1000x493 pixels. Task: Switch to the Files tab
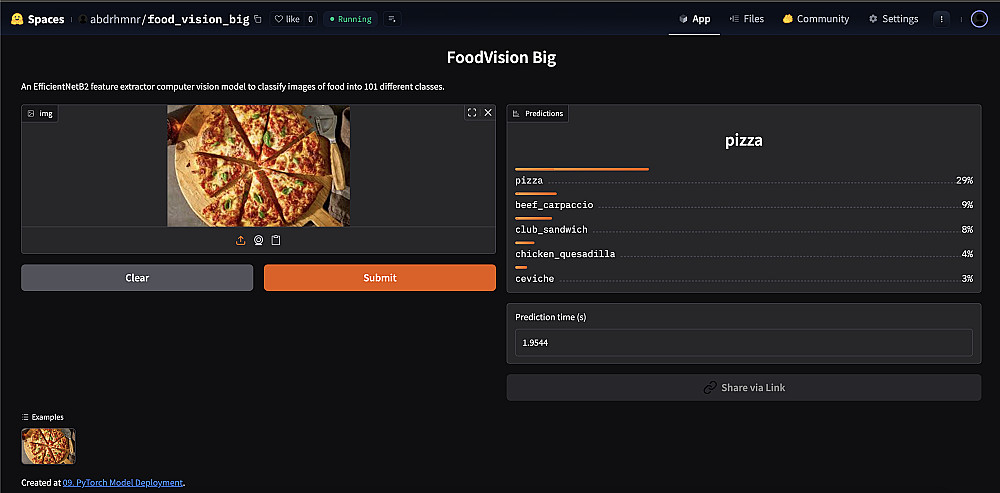tap(747, 19)
